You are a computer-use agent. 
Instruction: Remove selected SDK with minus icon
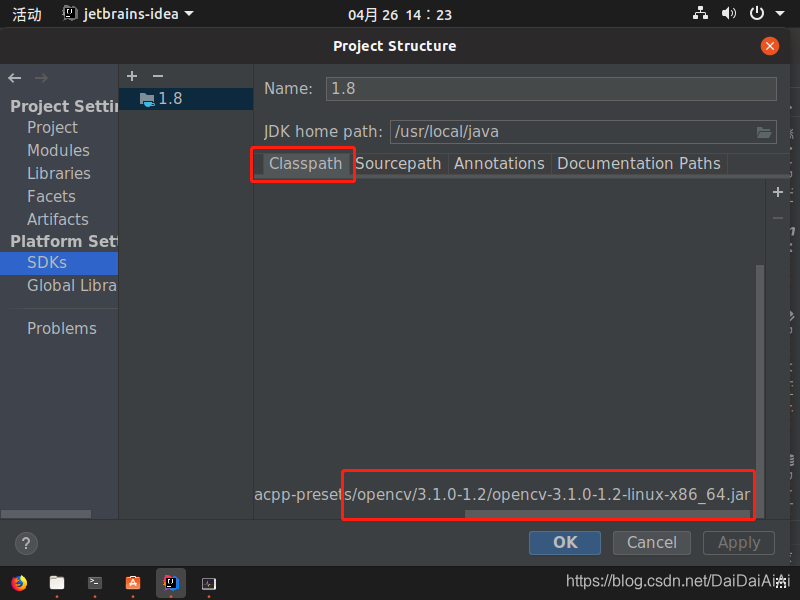point(156,75)
